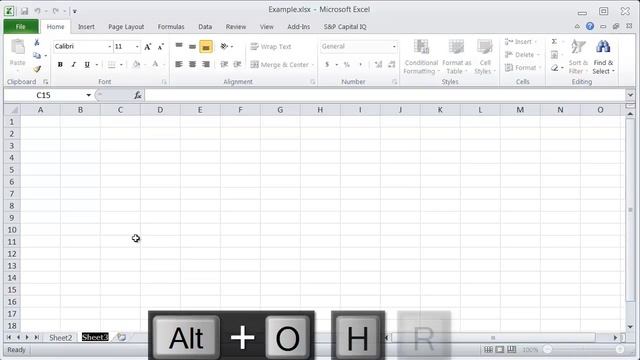Open the Calibri font name dropdown
The width and height of the screenshot is (640, 360).
pos(109,47)
